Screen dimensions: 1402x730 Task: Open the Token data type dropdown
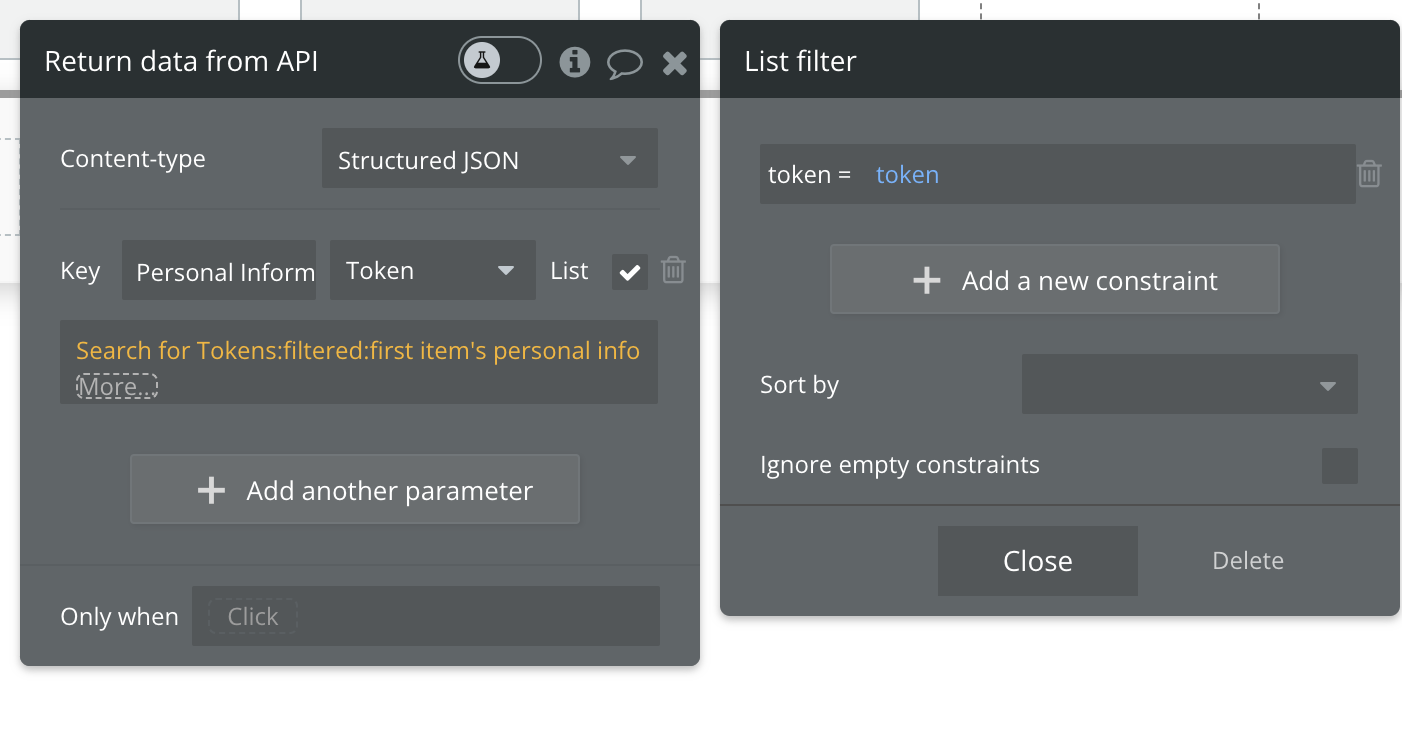point(432,271)
